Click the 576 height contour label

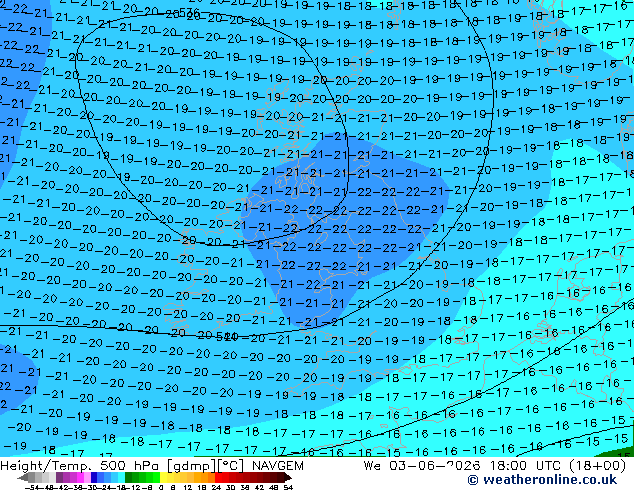(x=189, y=13)
